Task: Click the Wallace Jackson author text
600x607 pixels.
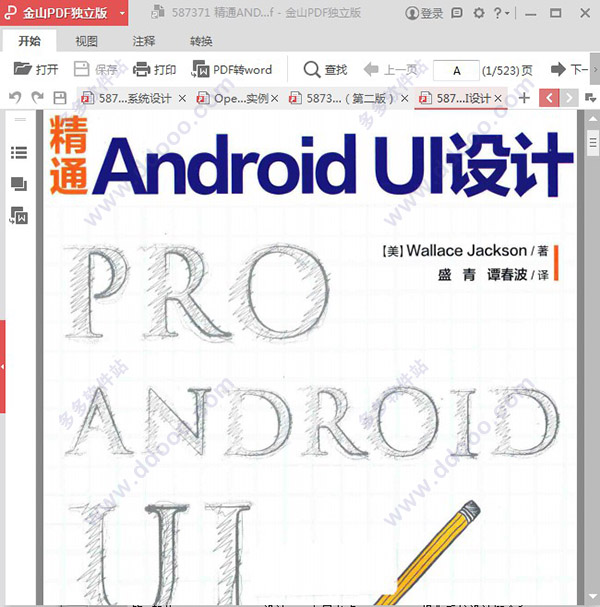Action: (x=466, y=251)
